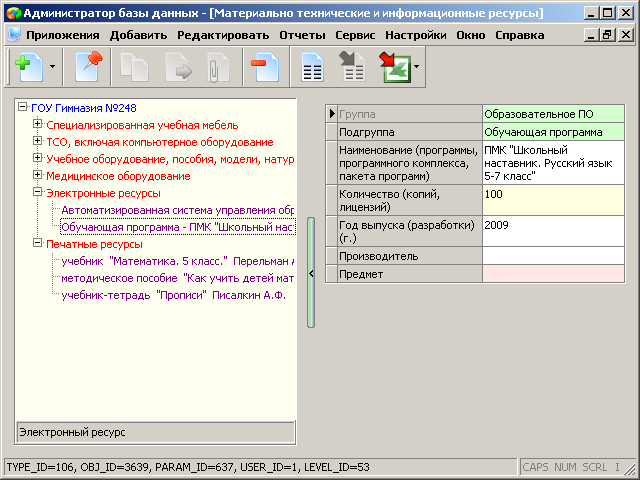This screenshot has height=480, width=640.
Task: Expand Учебное оборудование, пособия node
Action: [38, 158]
